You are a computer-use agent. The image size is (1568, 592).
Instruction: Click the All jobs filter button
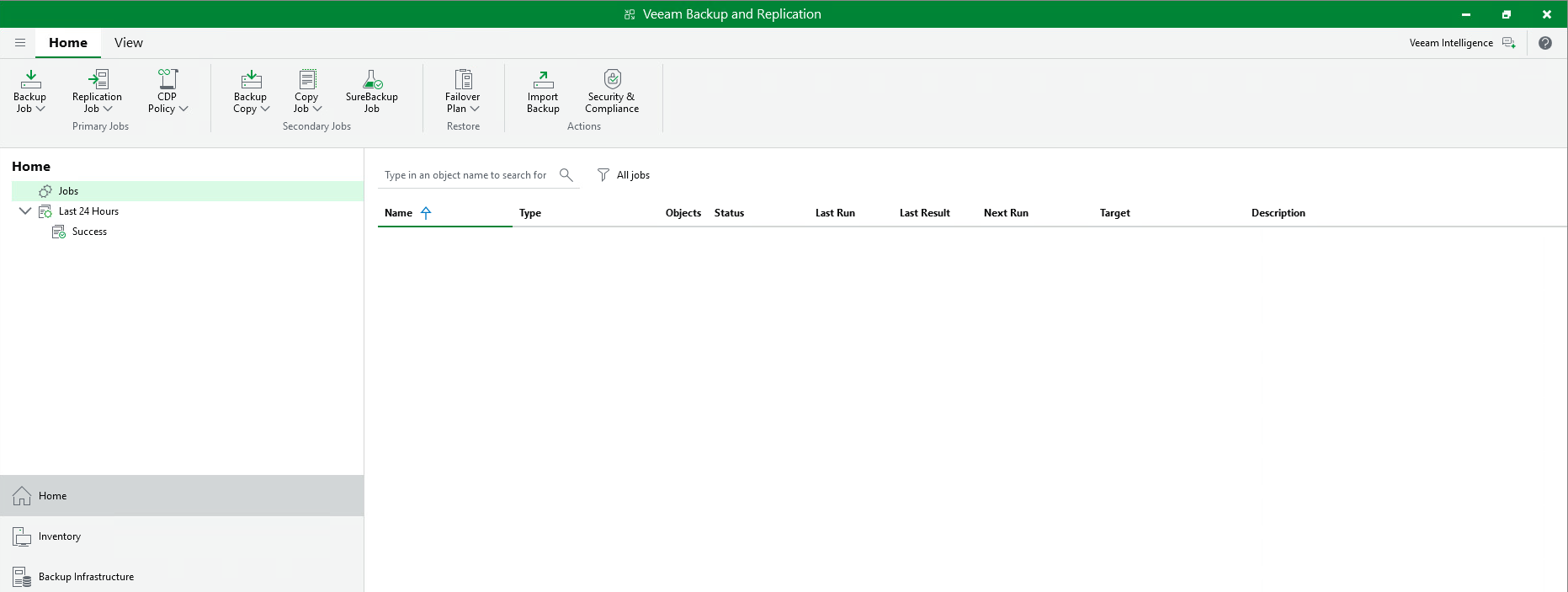(624, 175)
